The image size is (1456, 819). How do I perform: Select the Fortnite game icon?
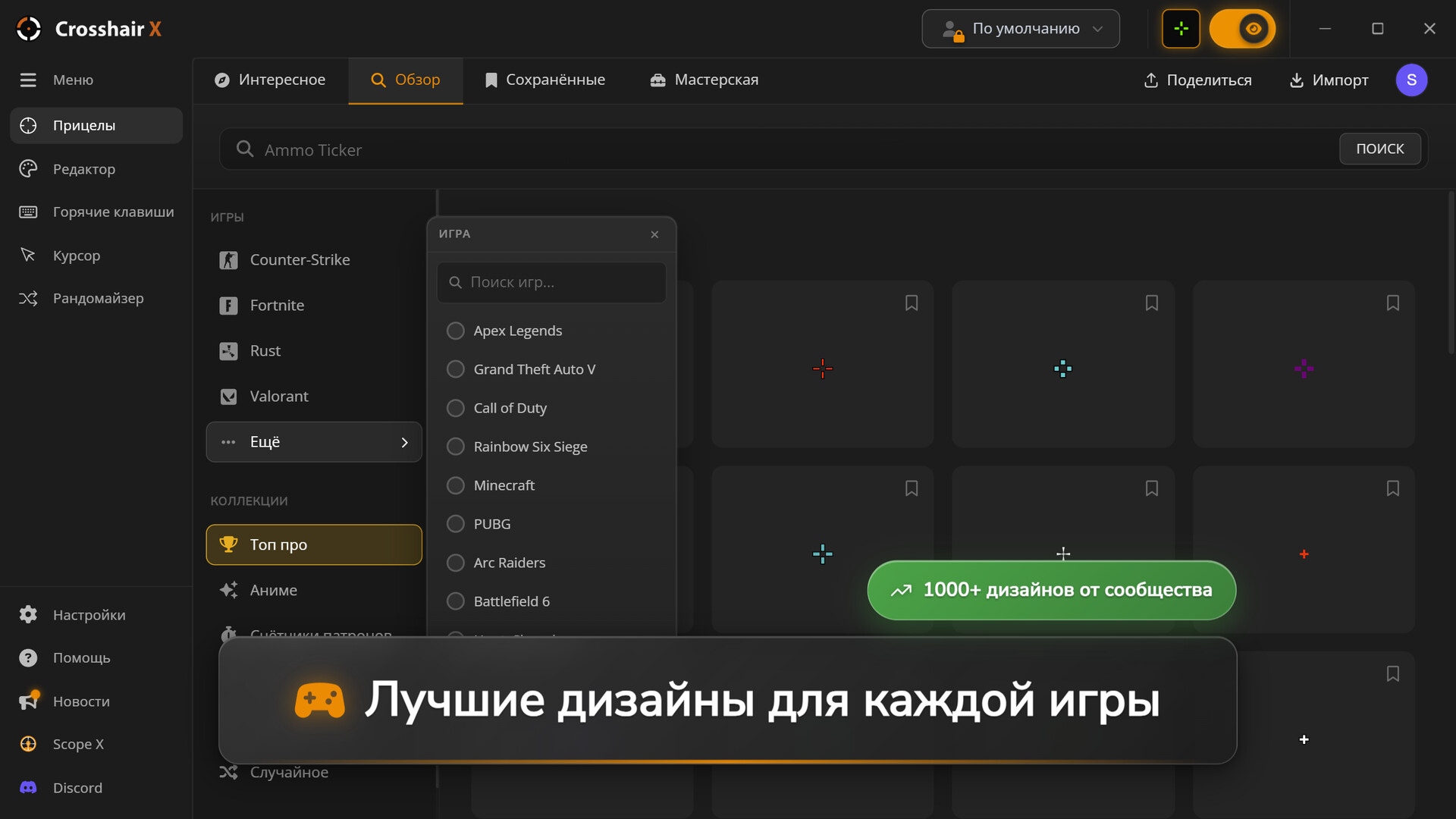coord(228,306)
